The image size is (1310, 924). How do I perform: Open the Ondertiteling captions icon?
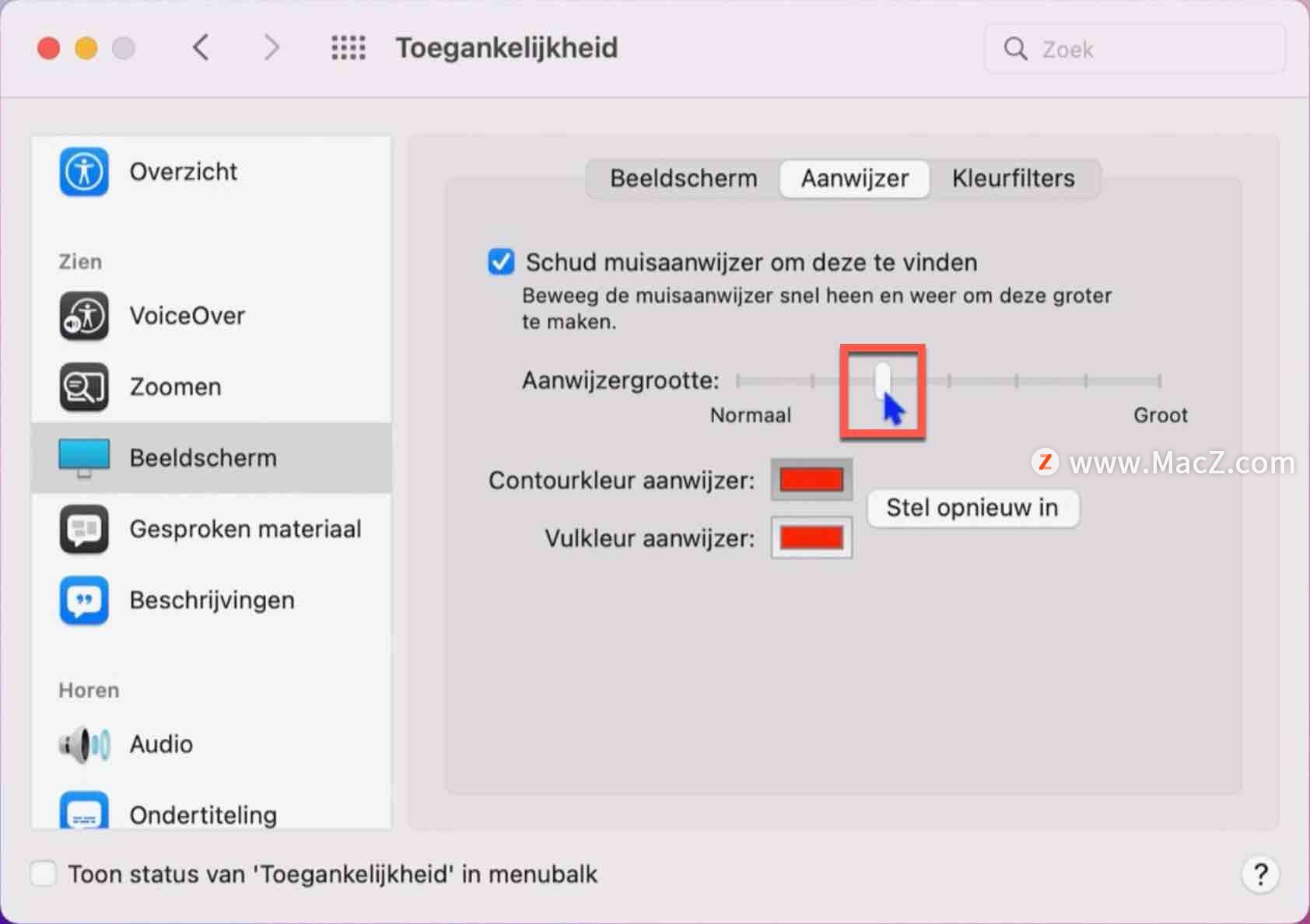84,813
